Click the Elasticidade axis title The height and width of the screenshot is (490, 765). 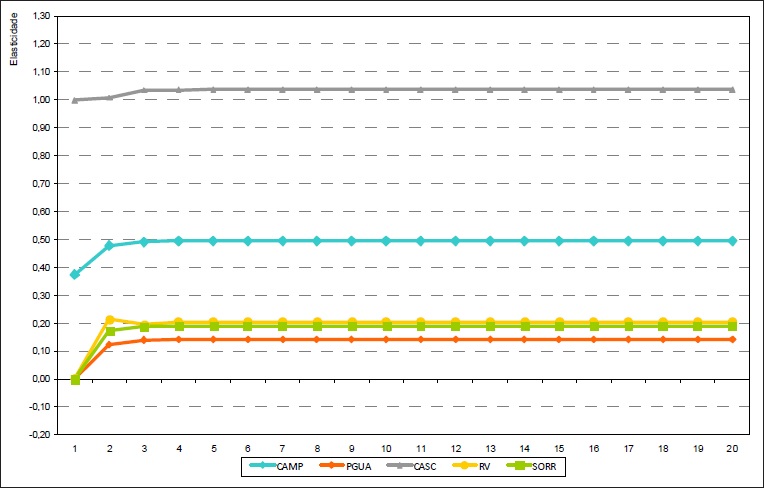pos(15,39)
